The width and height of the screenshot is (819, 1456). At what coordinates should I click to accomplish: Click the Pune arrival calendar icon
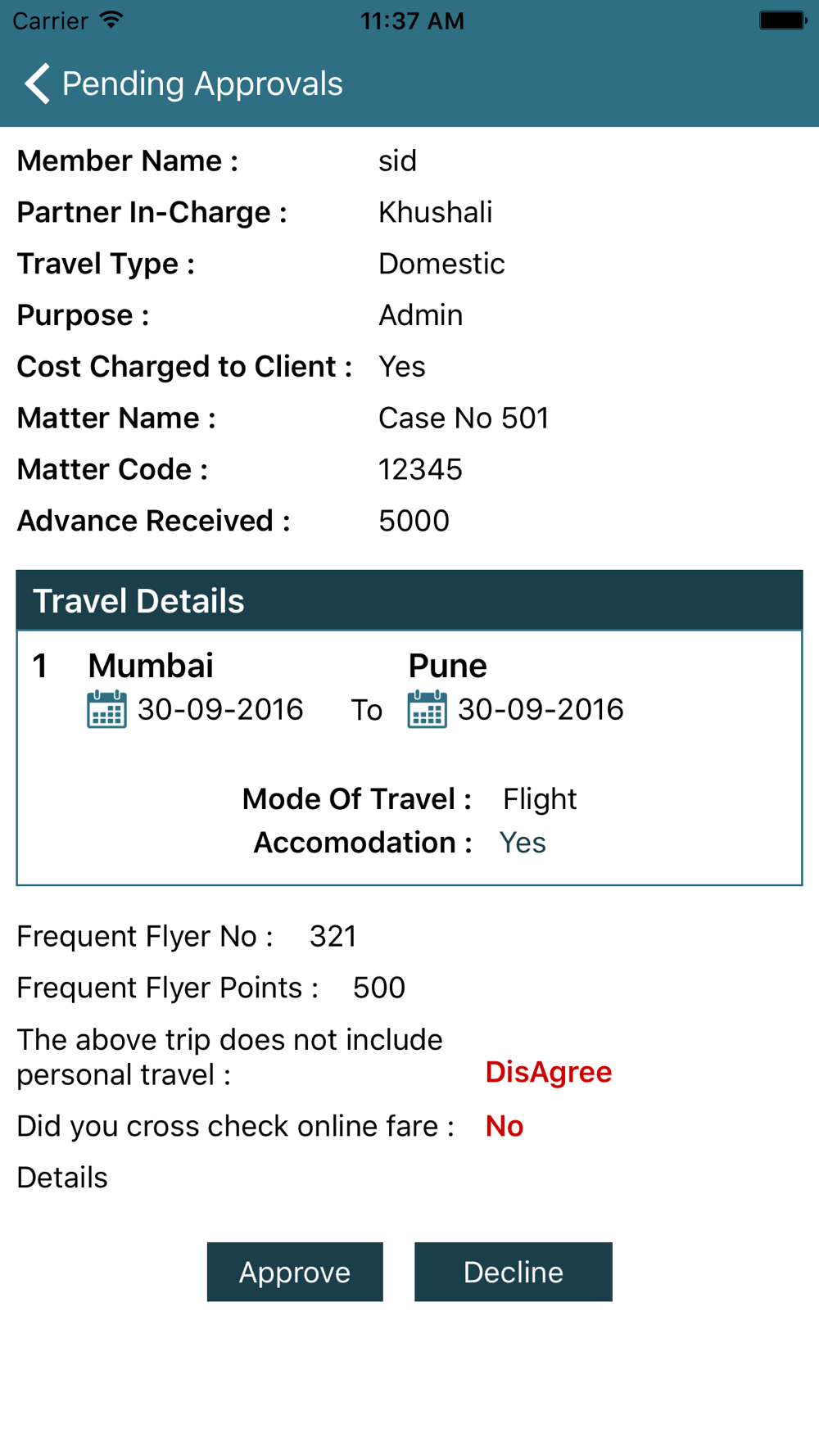pyautogui.click(x=427, y=709)
